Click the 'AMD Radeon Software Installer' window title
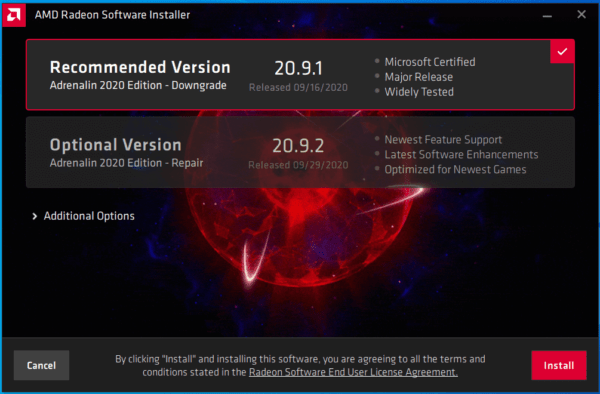 [x=112, y=15]
